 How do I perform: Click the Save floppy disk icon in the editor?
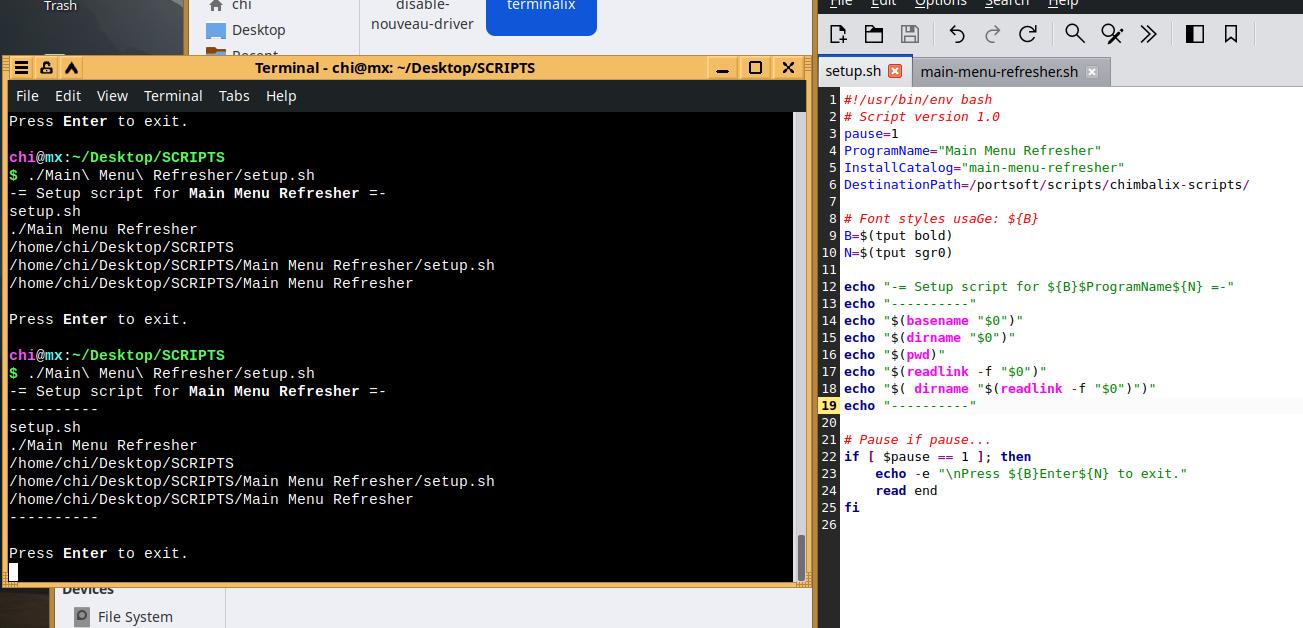pyautogui.click(x=909, y=34)
